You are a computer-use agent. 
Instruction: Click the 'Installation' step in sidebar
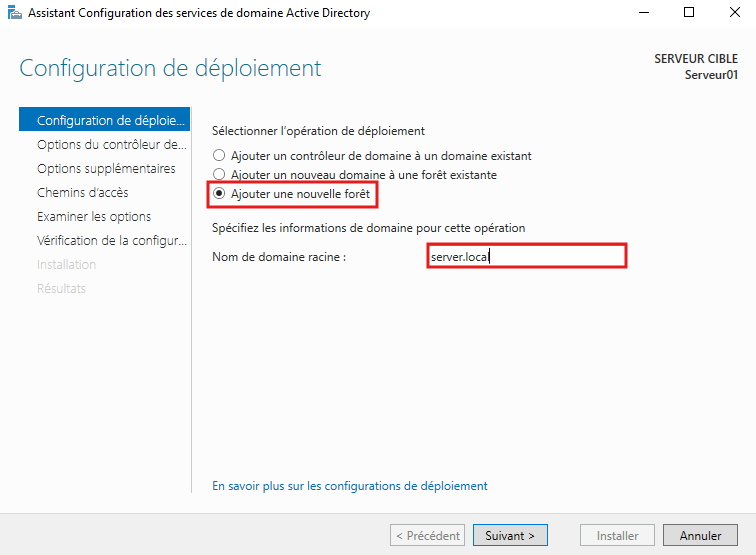[x=66, y=265]
